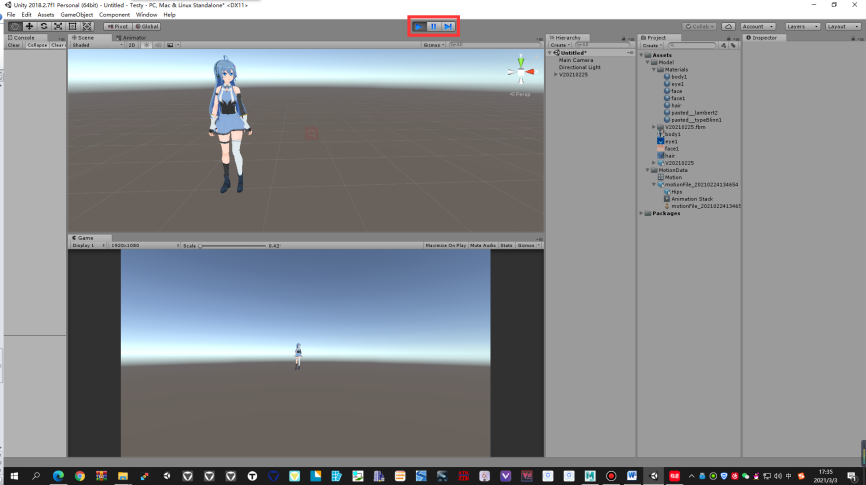Open Account dropdown
The image size is (866, 485).
[758, 27]
